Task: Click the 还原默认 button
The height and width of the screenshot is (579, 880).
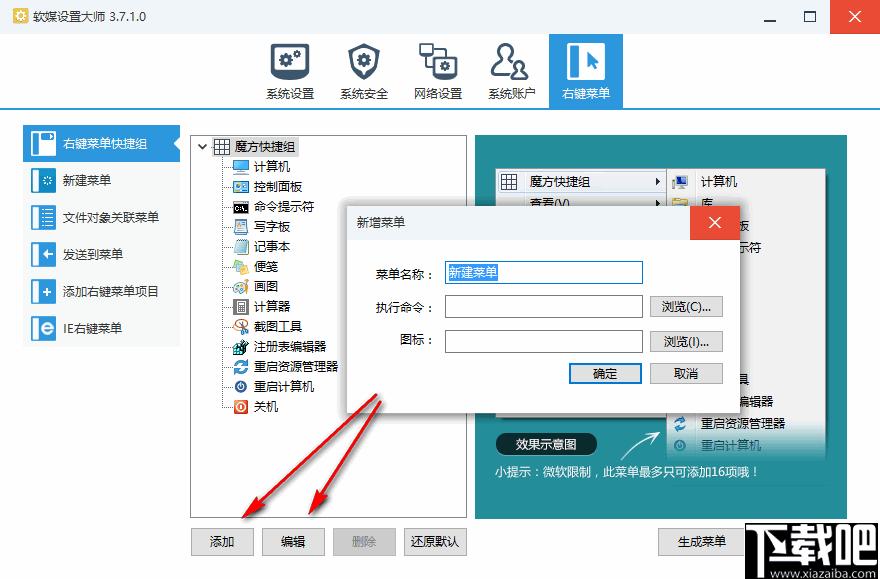Action: (x=435, y=542)
